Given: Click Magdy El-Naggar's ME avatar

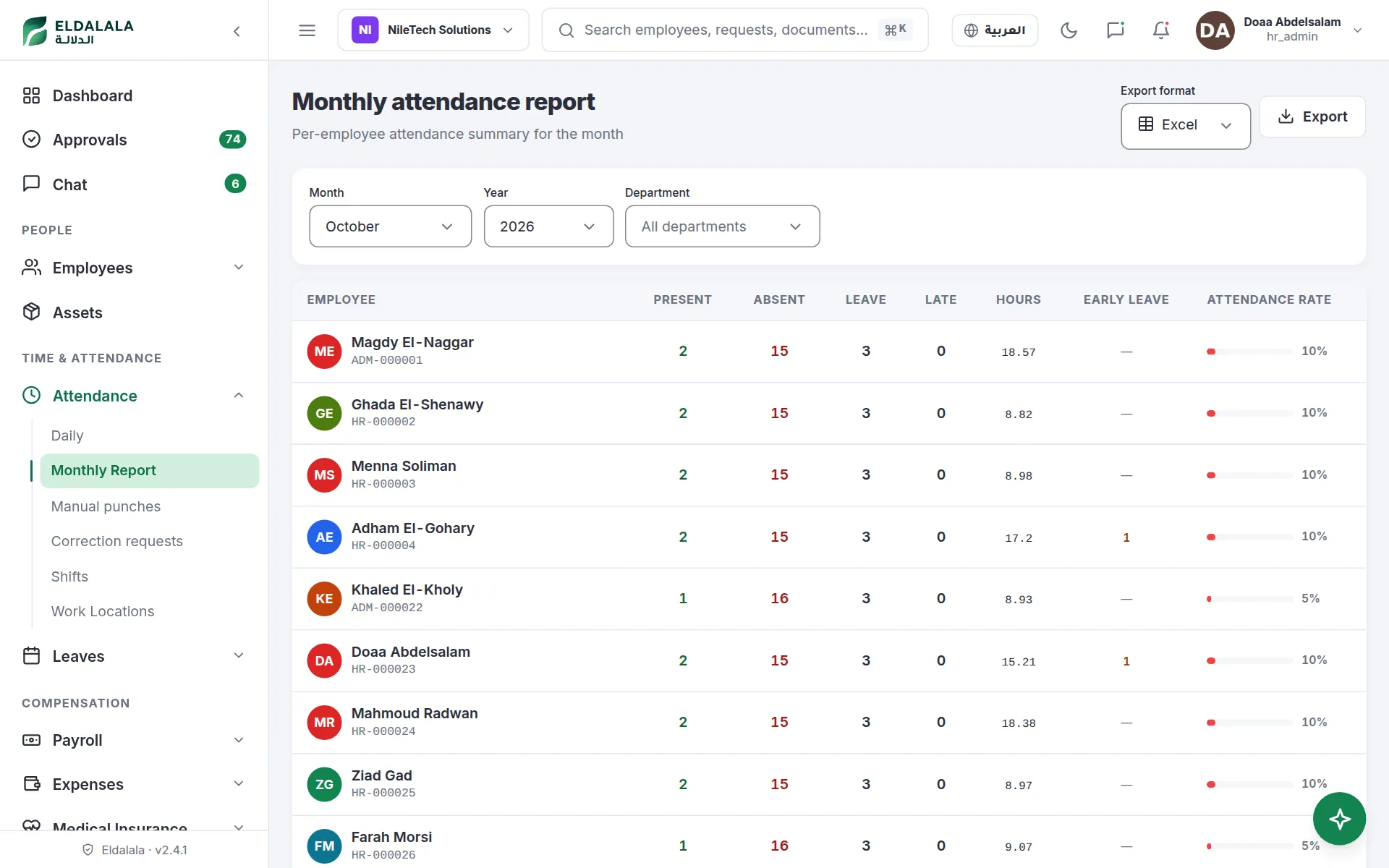Looking at the screenshot, I should tap(324, 352).
